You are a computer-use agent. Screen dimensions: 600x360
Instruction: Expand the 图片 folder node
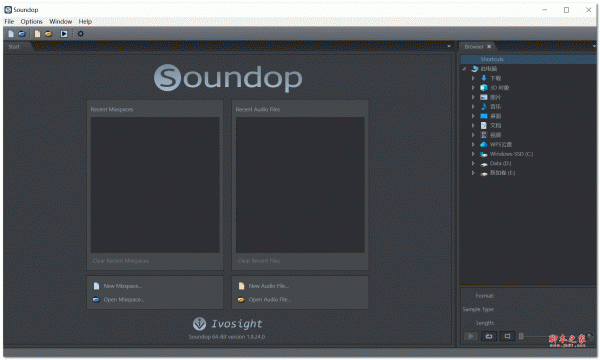[x=473, y=97]
